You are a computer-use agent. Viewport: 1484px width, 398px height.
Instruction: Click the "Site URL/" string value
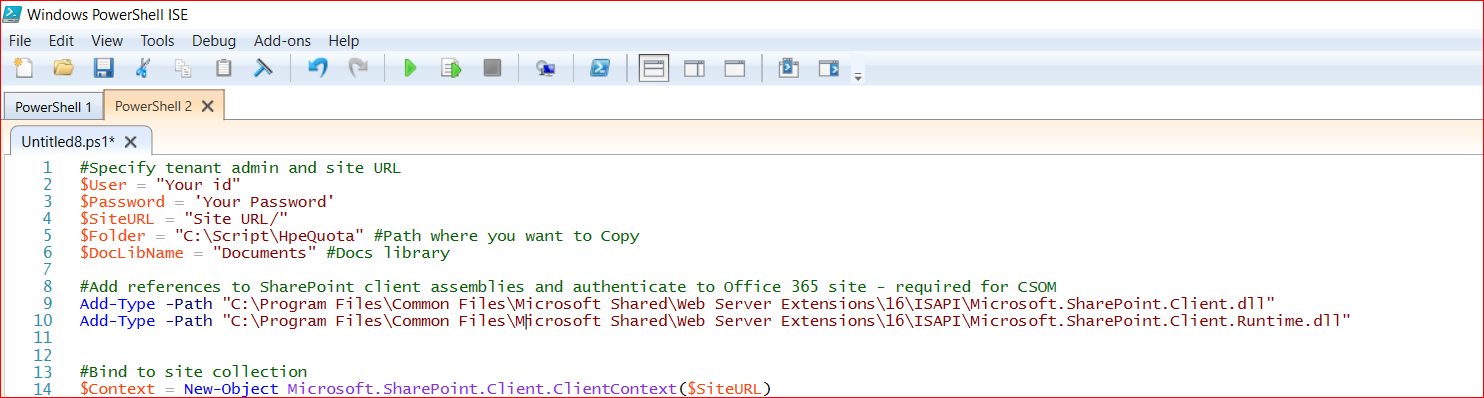(236, 219)
